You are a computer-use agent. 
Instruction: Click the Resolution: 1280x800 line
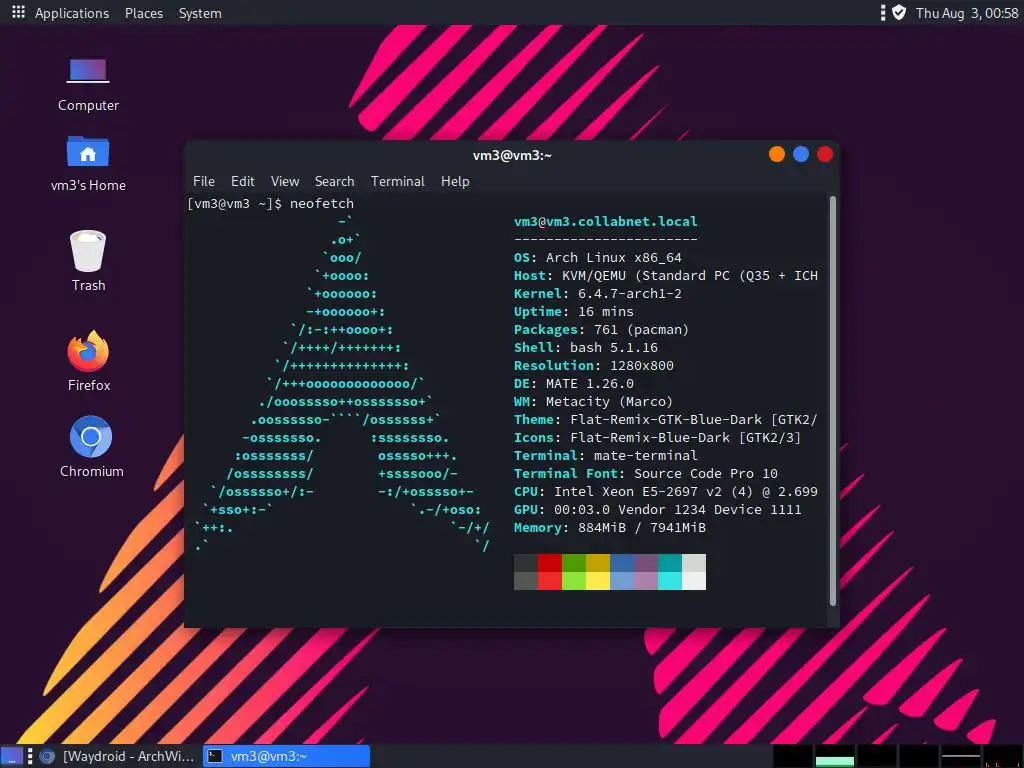click(x=594, y=365)
